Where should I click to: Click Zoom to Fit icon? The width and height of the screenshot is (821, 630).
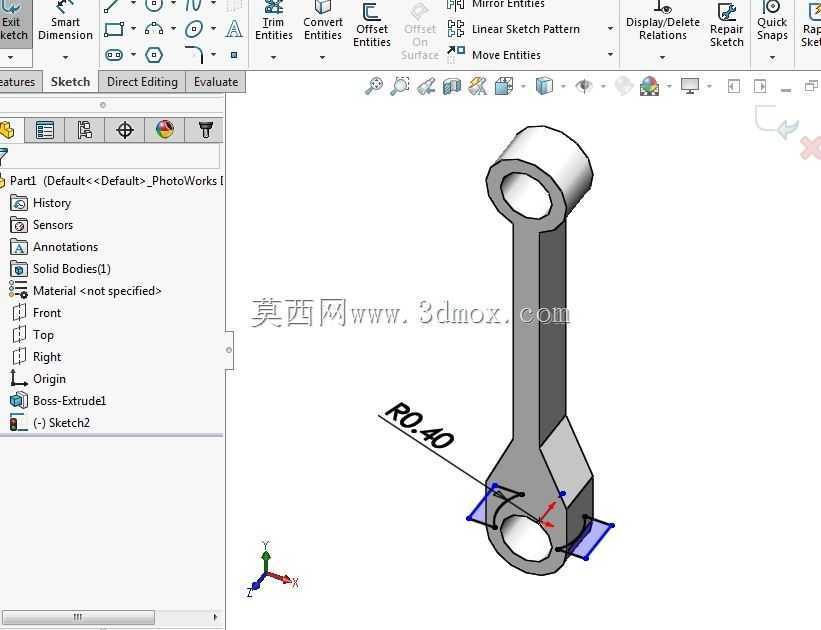[x=374, y=86]
